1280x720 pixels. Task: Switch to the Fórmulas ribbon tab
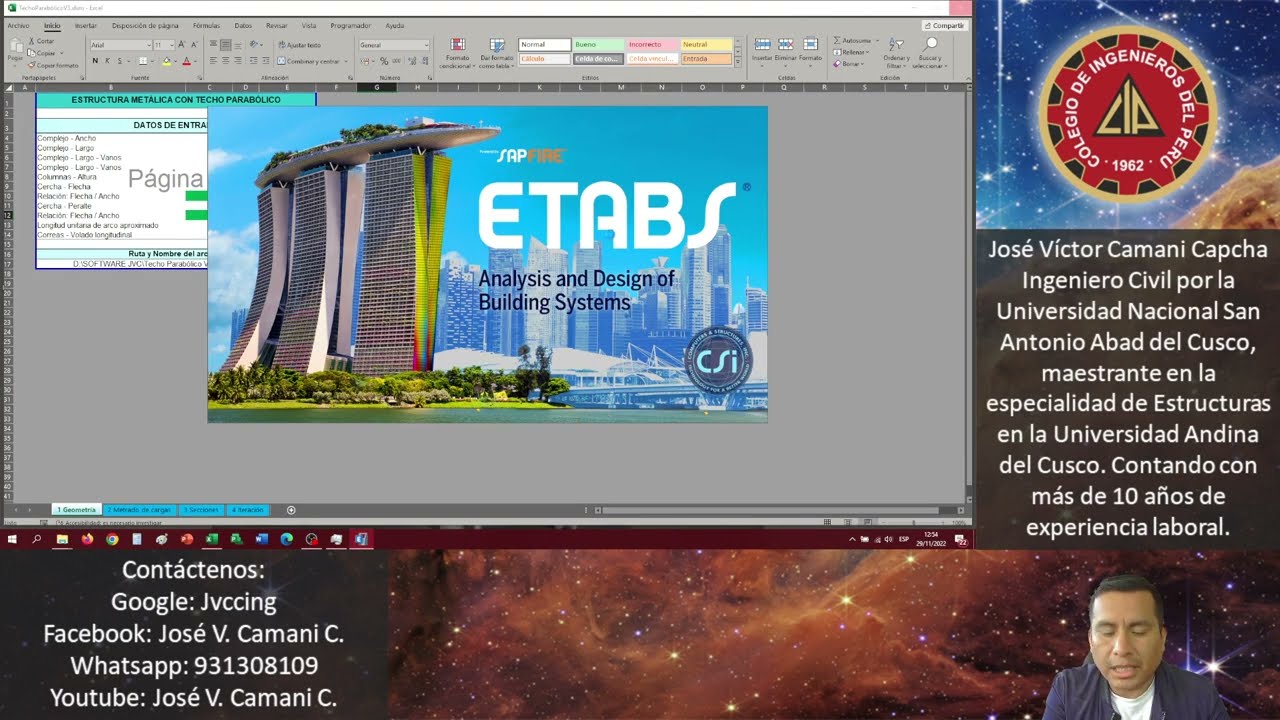click(x=206, y=26)
